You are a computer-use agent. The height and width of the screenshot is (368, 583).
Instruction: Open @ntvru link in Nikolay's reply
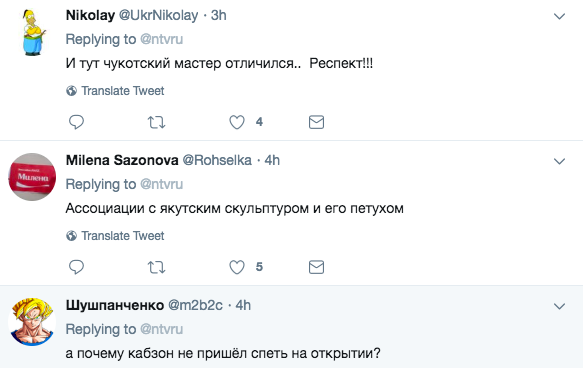coord(162,39)
